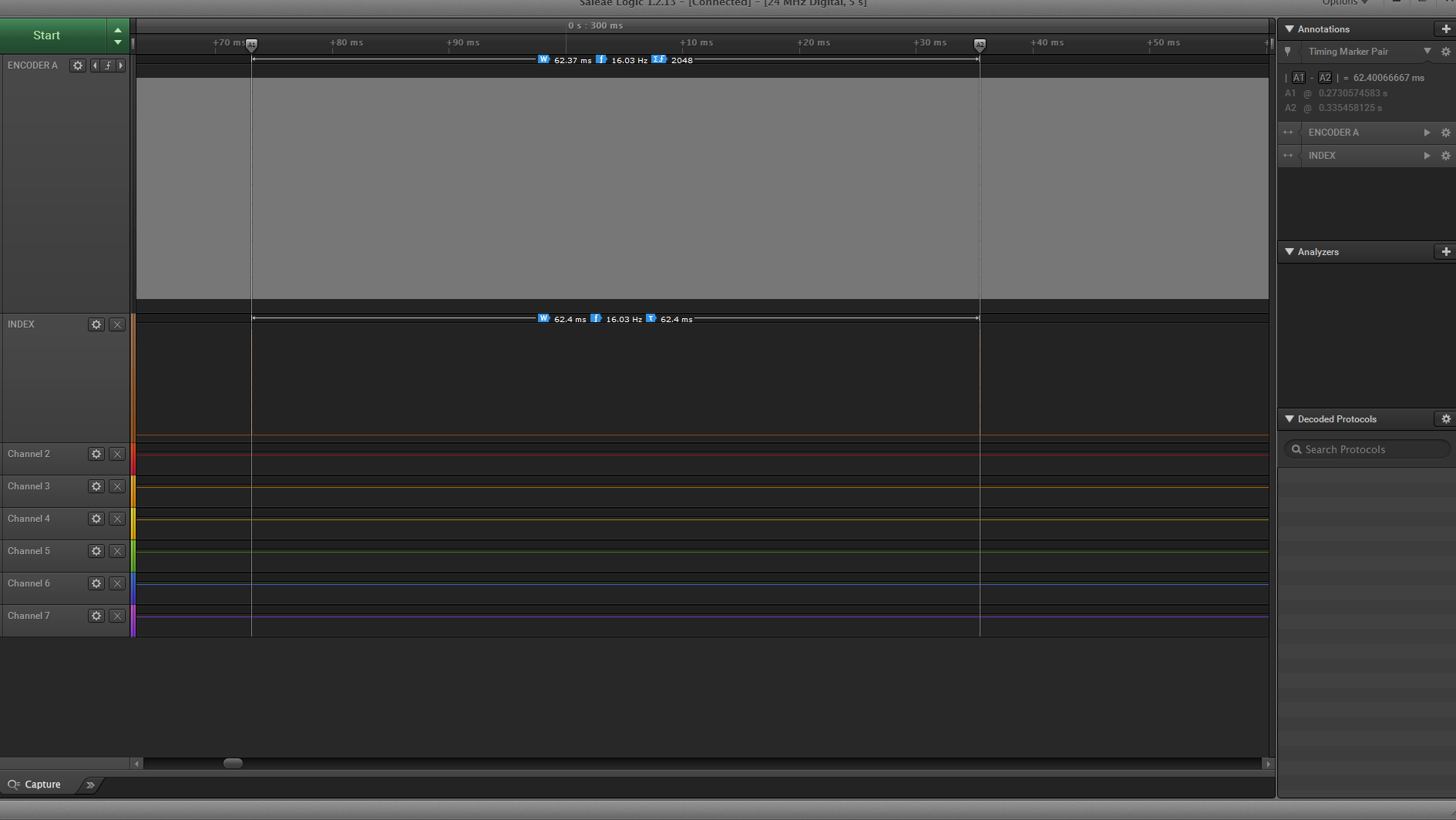Toggle trigger button for INDEX channel
Screen dimensions: 1456x820
click(x=117, y=324)
